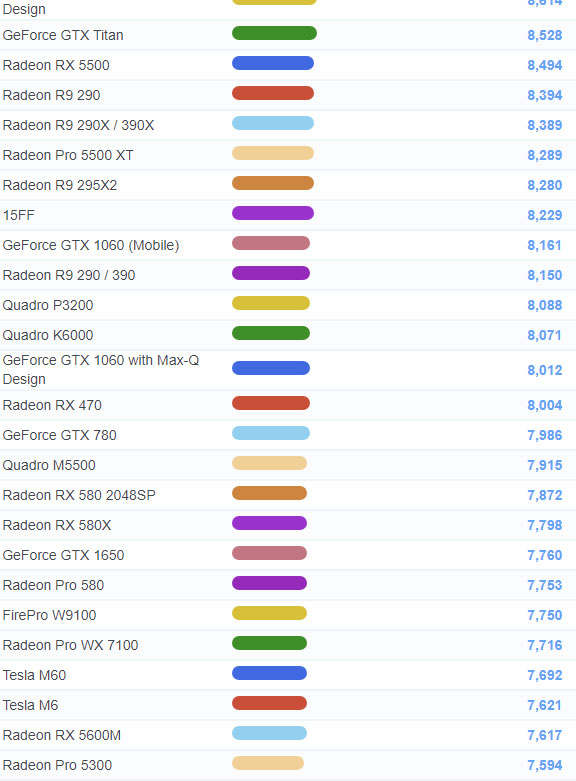Click the 15FF GPU name
The image size is (576, 781).
pos(18,215)
